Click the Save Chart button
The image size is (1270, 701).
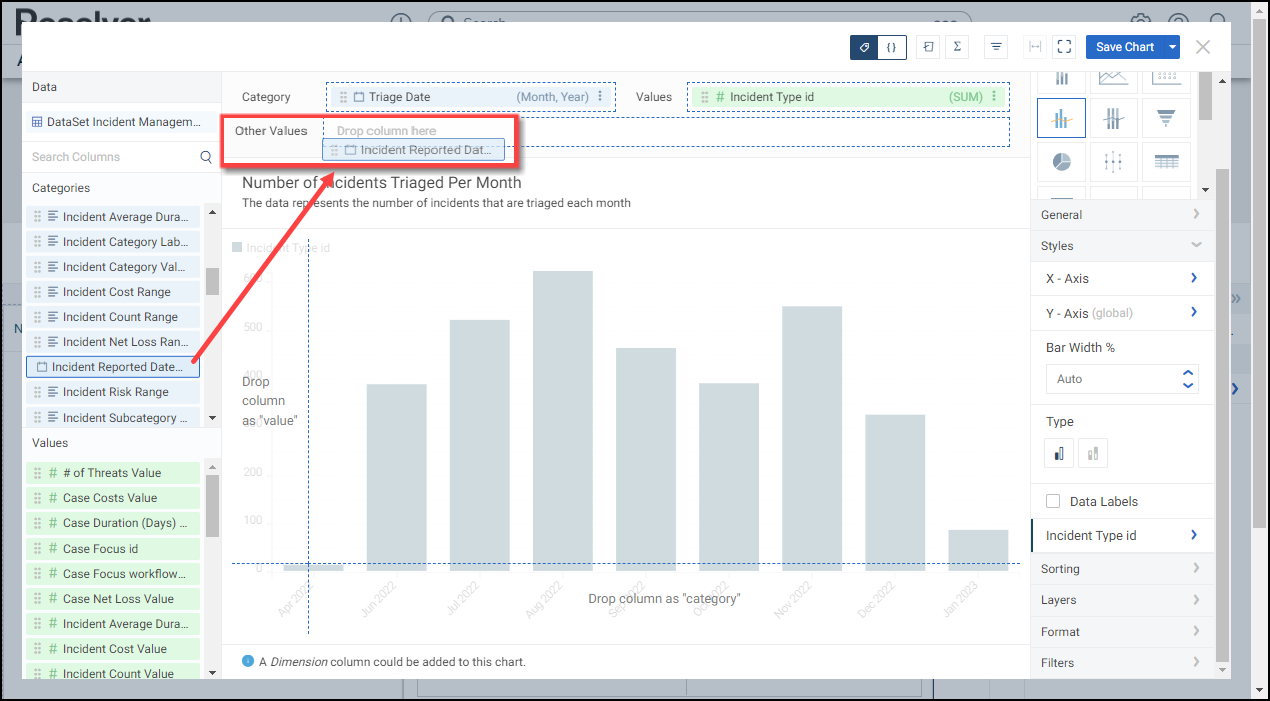[x=1124, y=47]
